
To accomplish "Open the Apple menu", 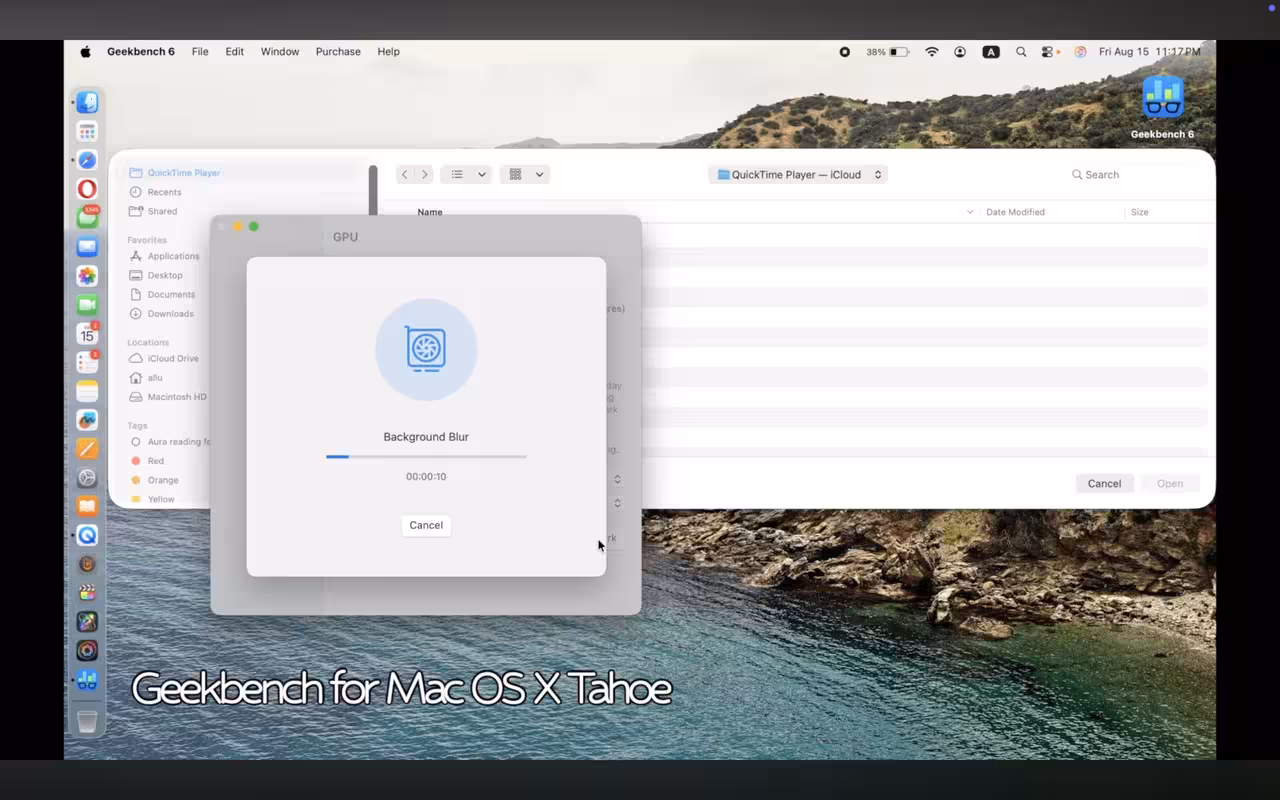I will (85, 52).
